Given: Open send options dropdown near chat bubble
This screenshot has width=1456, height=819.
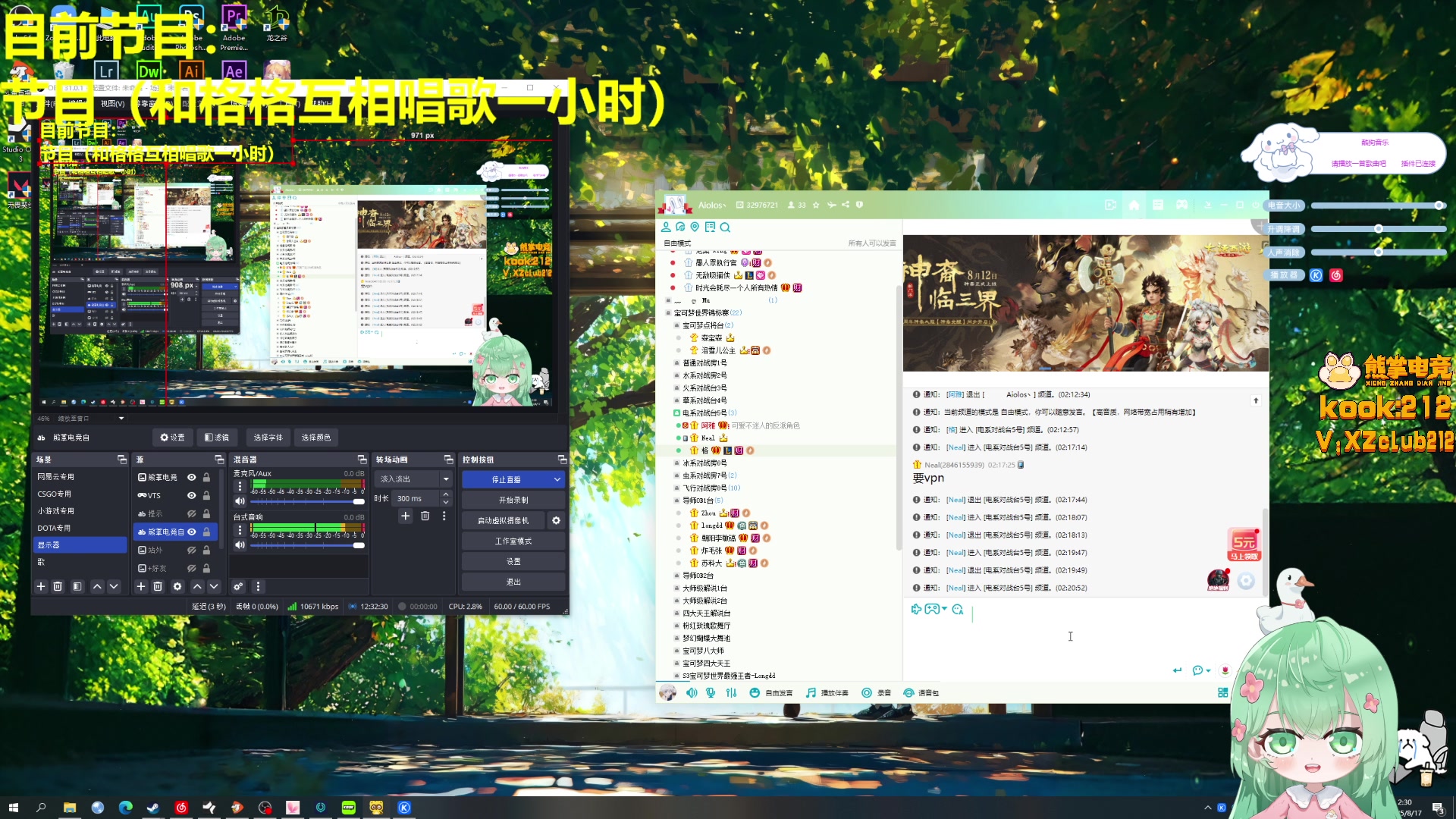Looking at the screenshot, I should coord(1208,670).
